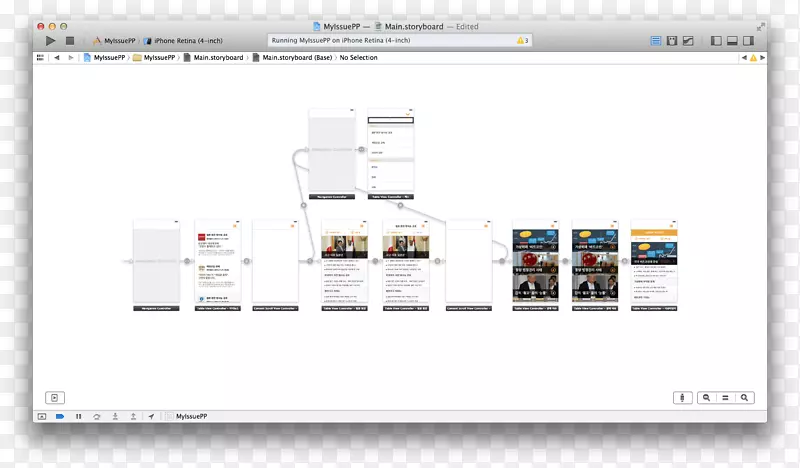Select MyIssuePP process in debug bar
The height and width of the screenshot is (468, 800).
[x=187, y=416]
